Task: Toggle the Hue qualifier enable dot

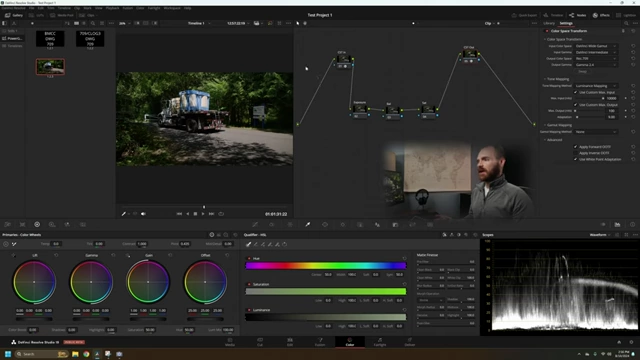Action: [x=249, y=258]
